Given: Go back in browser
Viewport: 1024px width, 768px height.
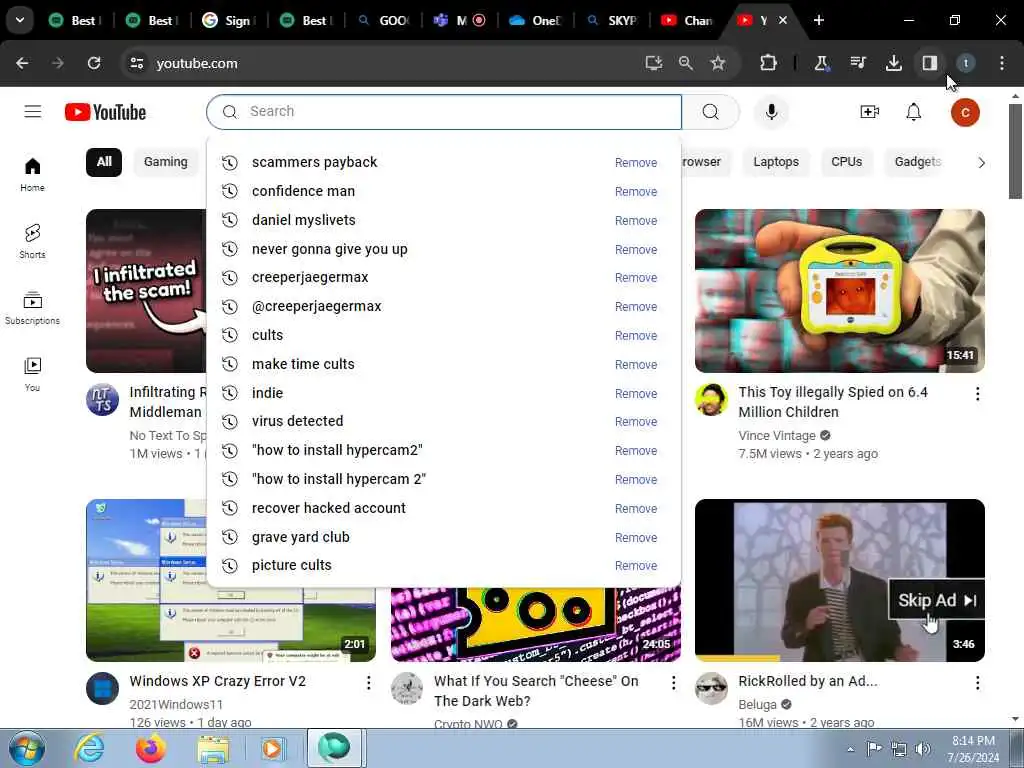Looking at the screenshot, I should tap(22, 63).
